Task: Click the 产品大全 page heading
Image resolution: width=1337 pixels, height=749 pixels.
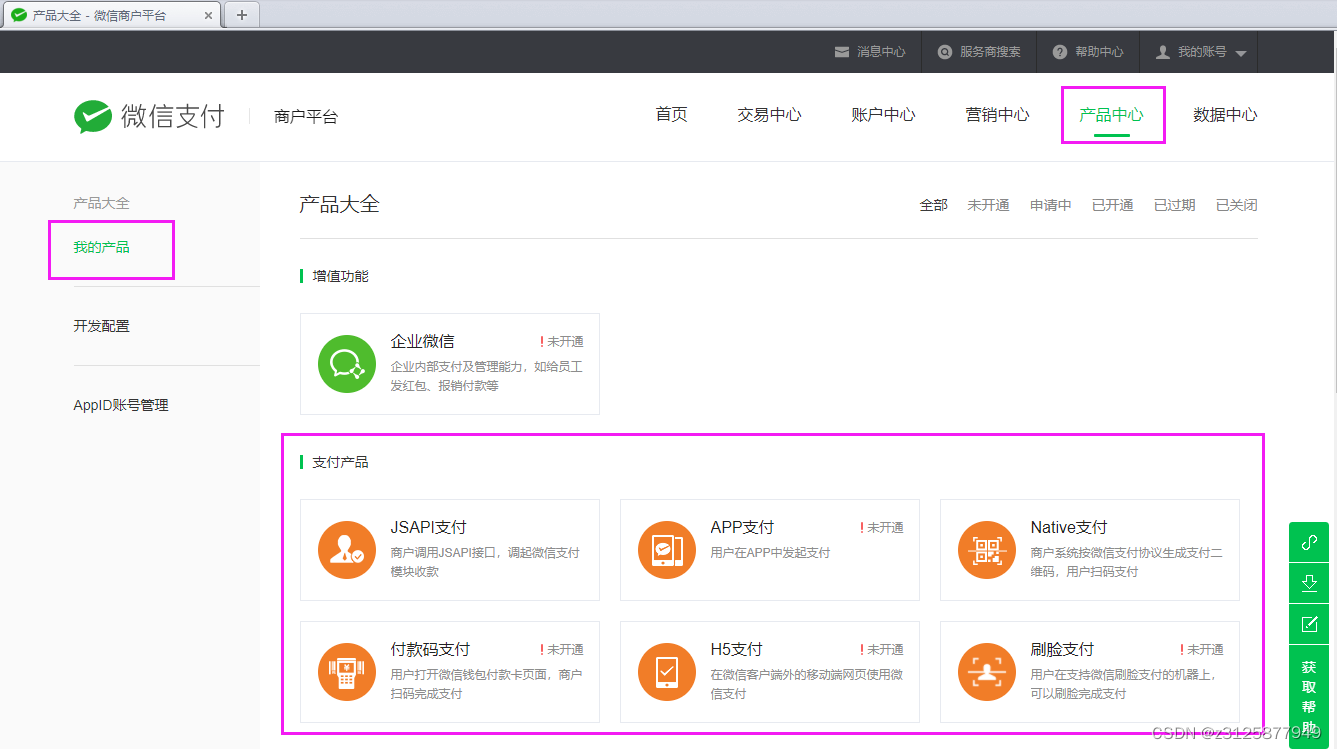Action: point(340,204)
